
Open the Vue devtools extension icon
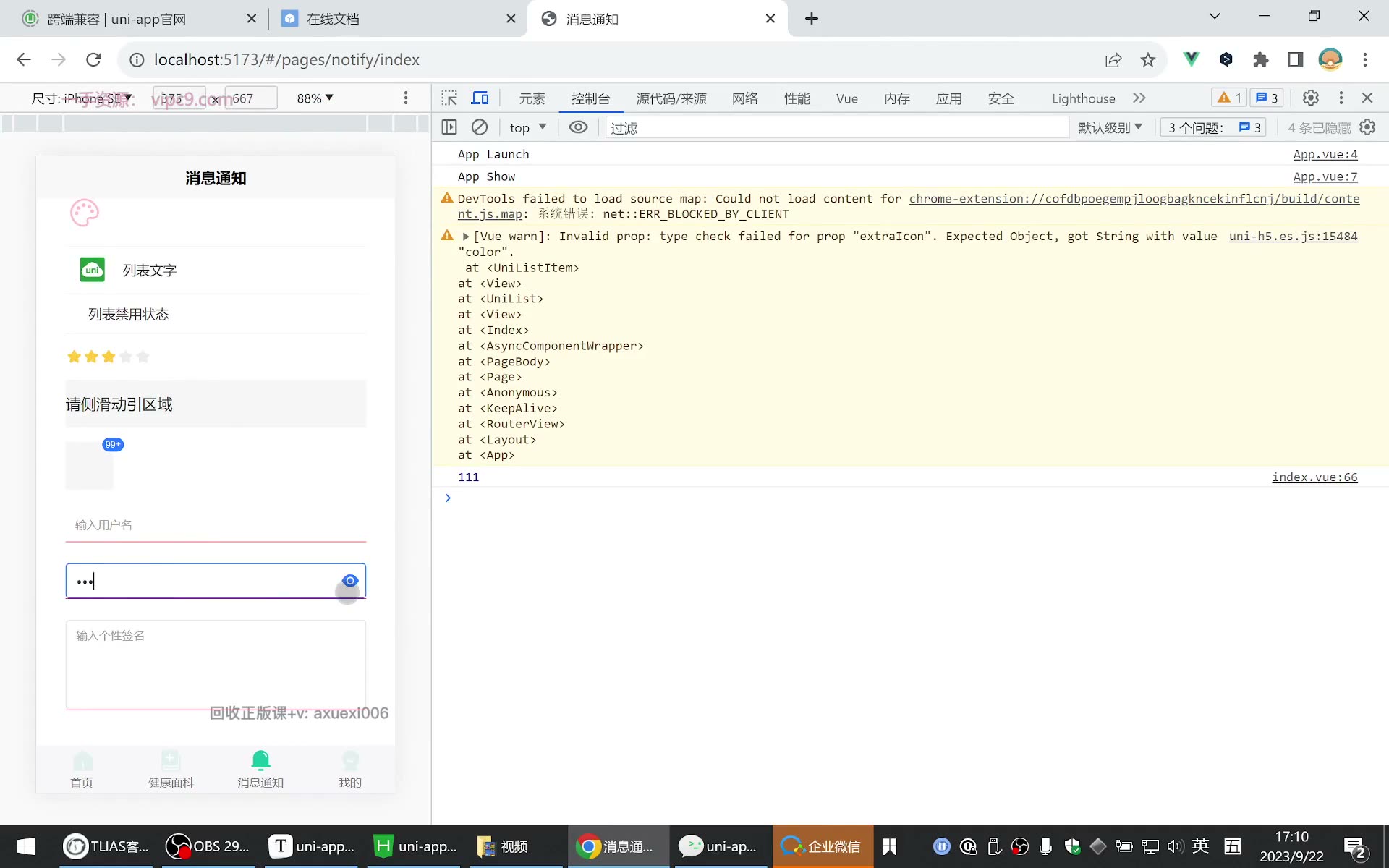[1191, 59]
